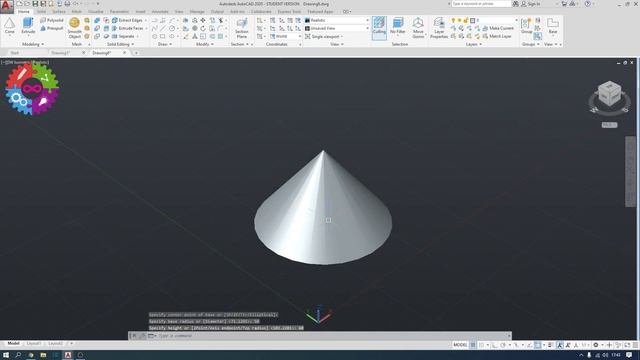Viewport: 640px width, 360px height.
Task: Click the Base view tool
Action: click(553, 26)
